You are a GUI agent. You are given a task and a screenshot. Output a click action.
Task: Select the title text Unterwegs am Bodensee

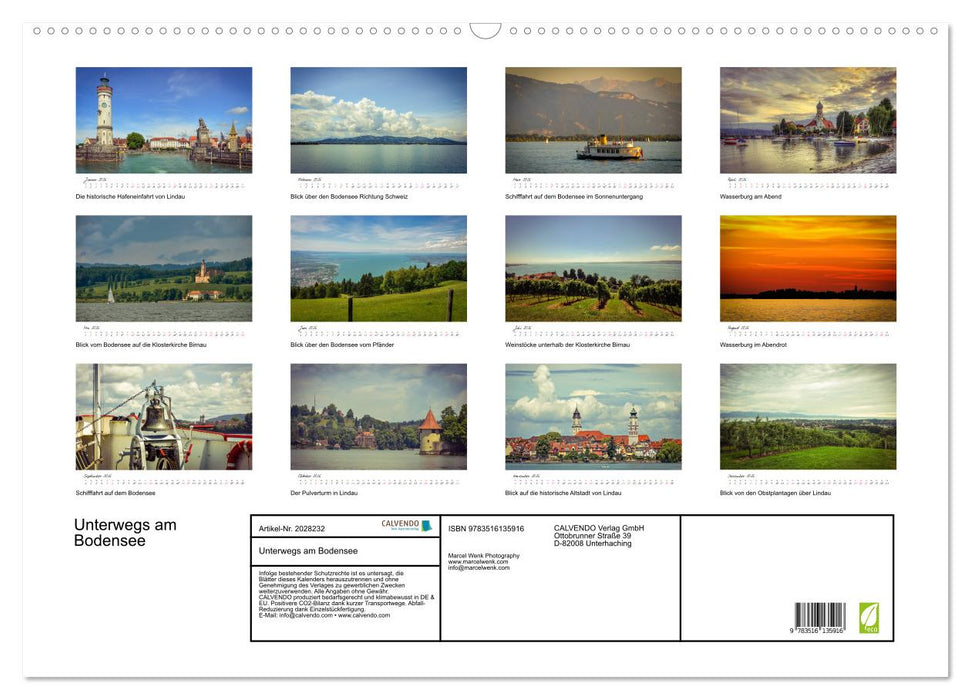[x=124, y=532]
